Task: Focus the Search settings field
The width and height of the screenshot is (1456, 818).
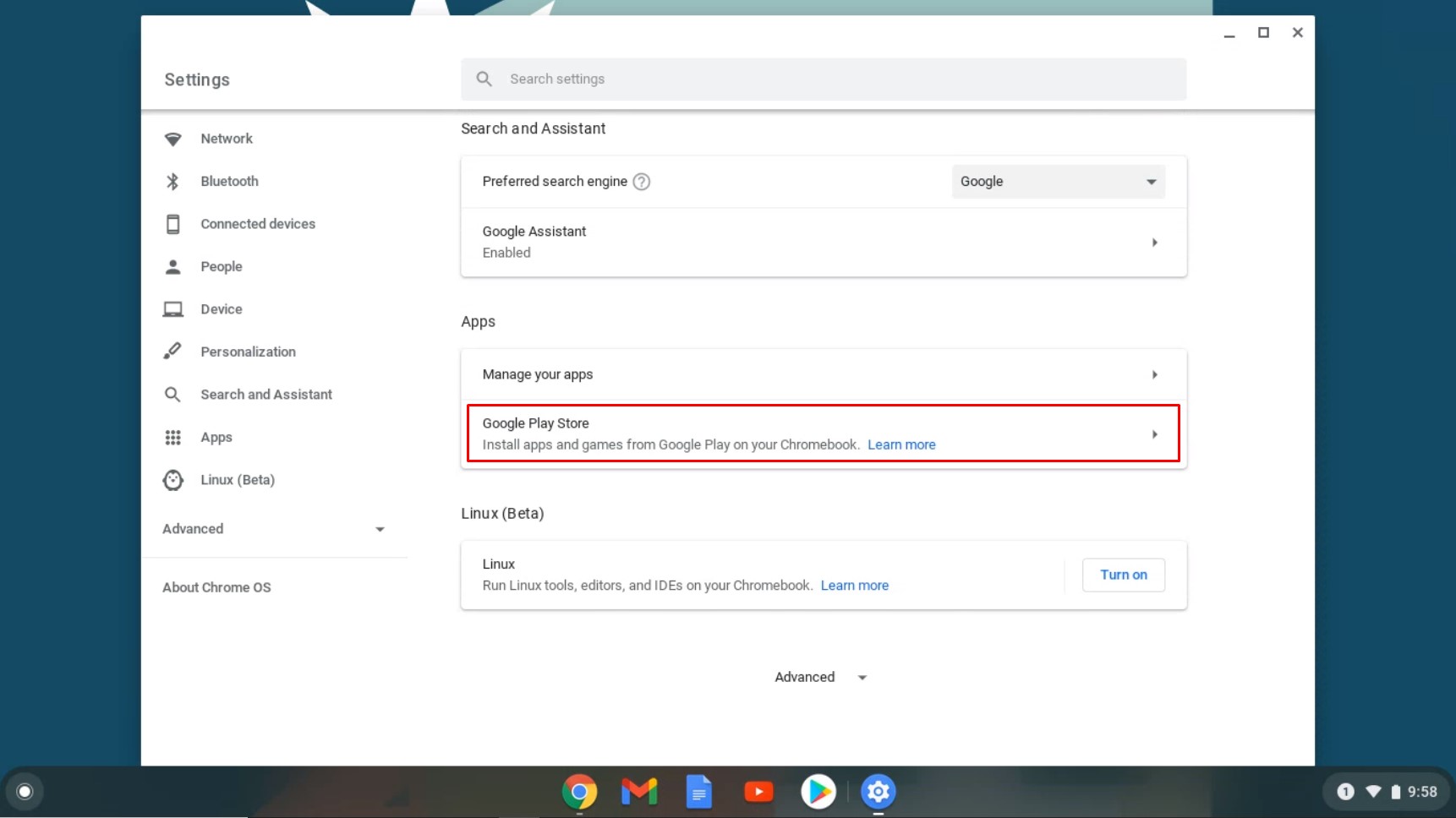Action: [824, 79]
